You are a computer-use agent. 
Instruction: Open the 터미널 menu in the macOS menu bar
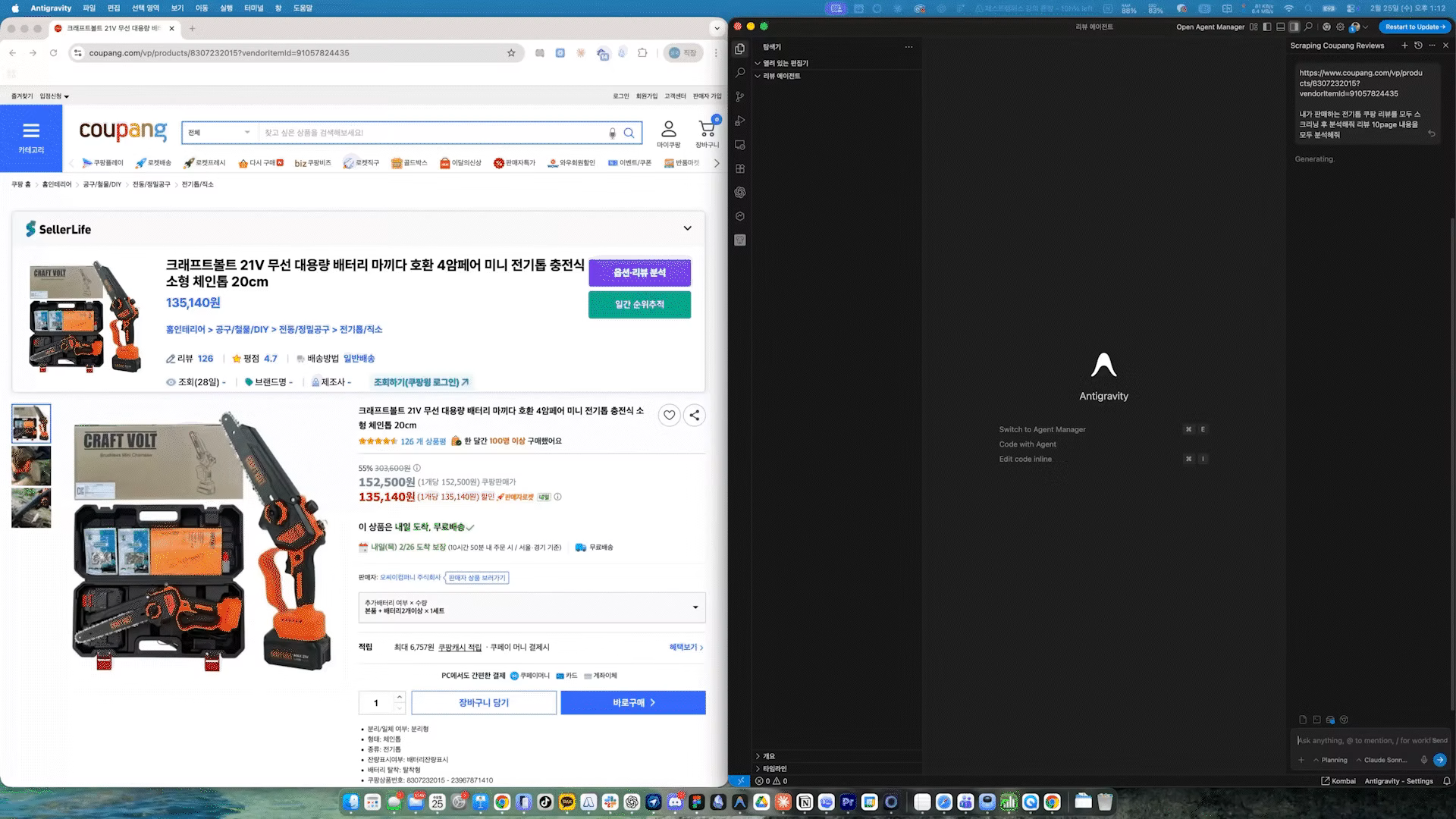click(x=253, y=8)
